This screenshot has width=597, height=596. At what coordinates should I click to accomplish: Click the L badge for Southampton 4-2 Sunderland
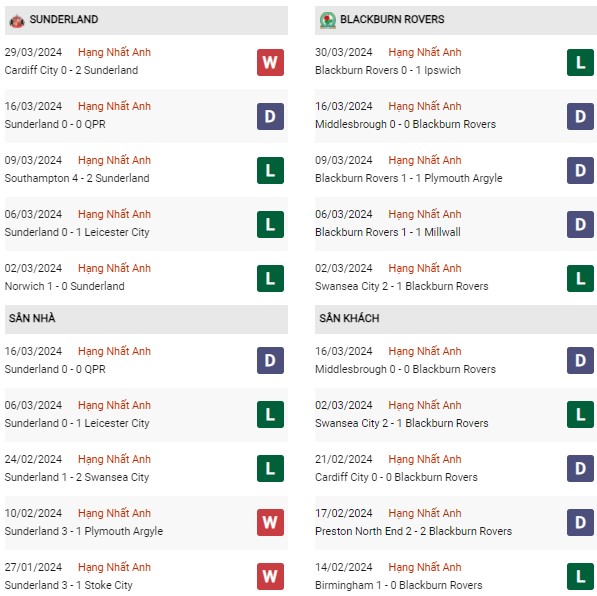click(x=270, y=171)
